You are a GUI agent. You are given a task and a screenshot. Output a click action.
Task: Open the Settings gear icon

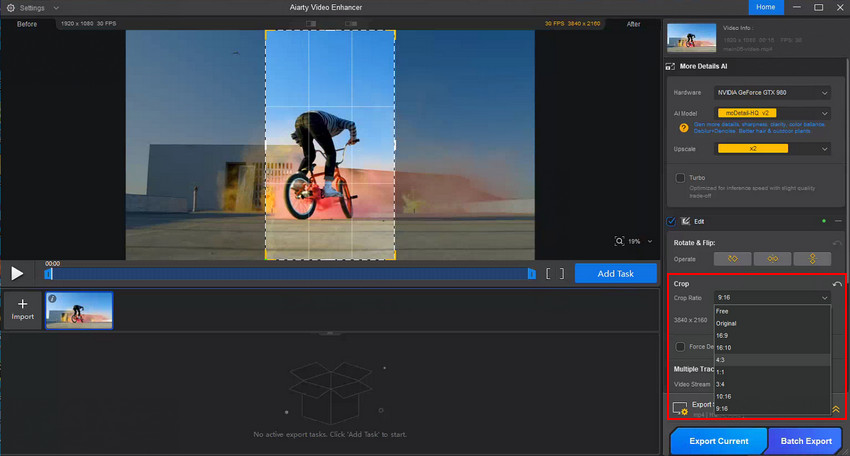pyautogui.click(x=10, y=8)
